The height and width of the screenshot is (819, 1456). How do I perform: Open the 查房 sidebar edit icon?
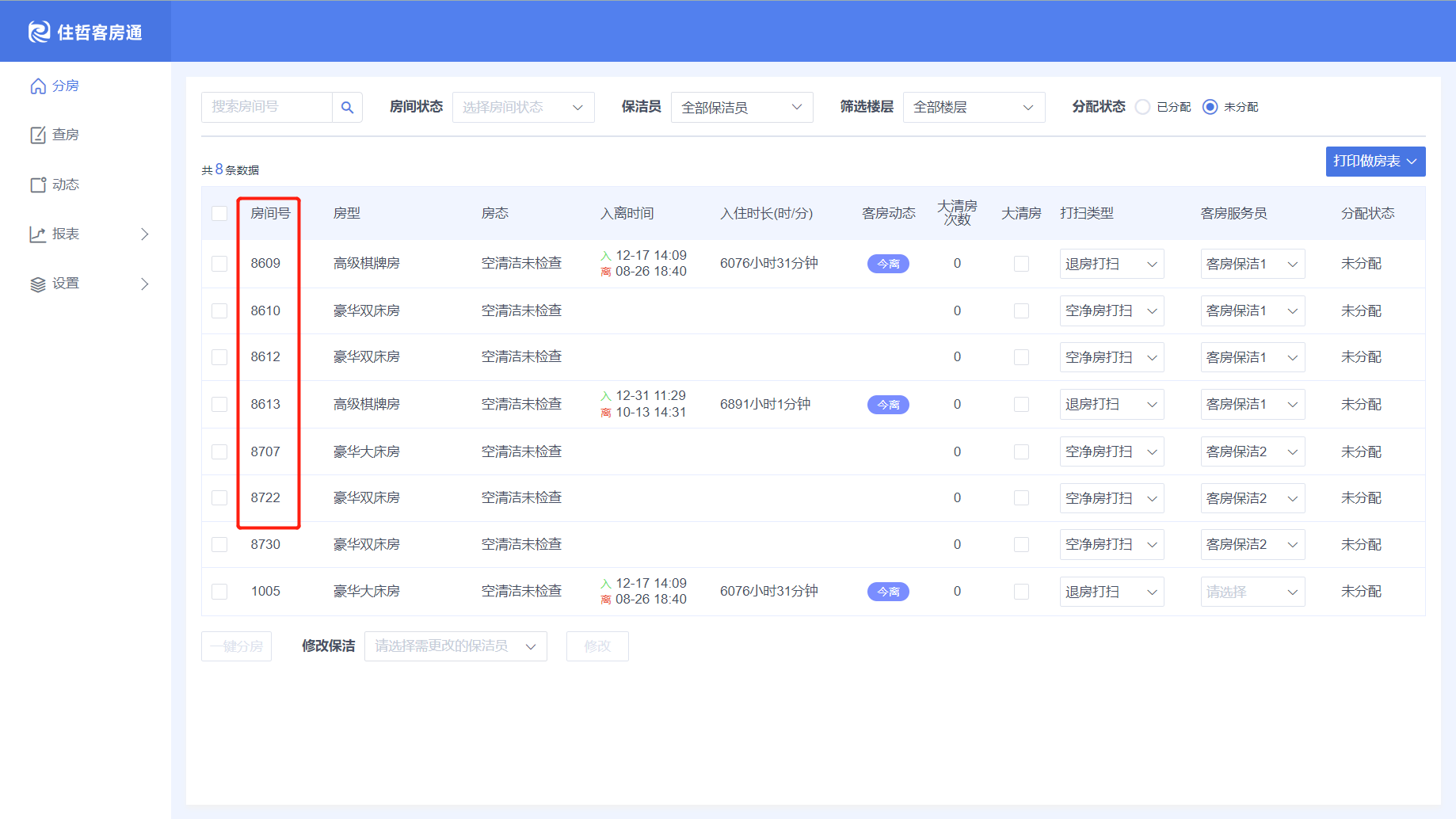pos(38,135)
